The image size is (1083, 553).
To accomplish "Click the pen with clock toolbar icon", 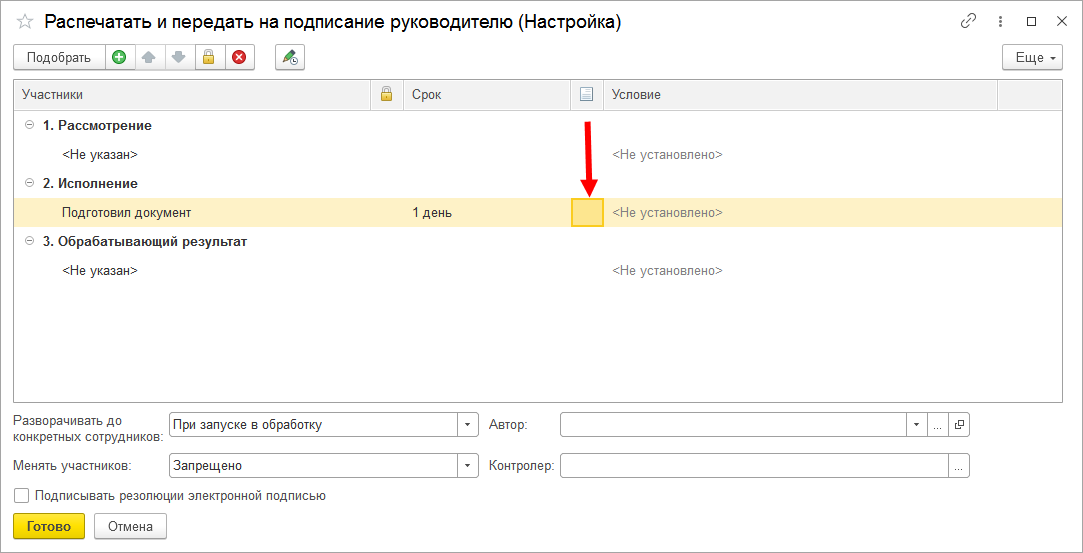I will 290,58.
